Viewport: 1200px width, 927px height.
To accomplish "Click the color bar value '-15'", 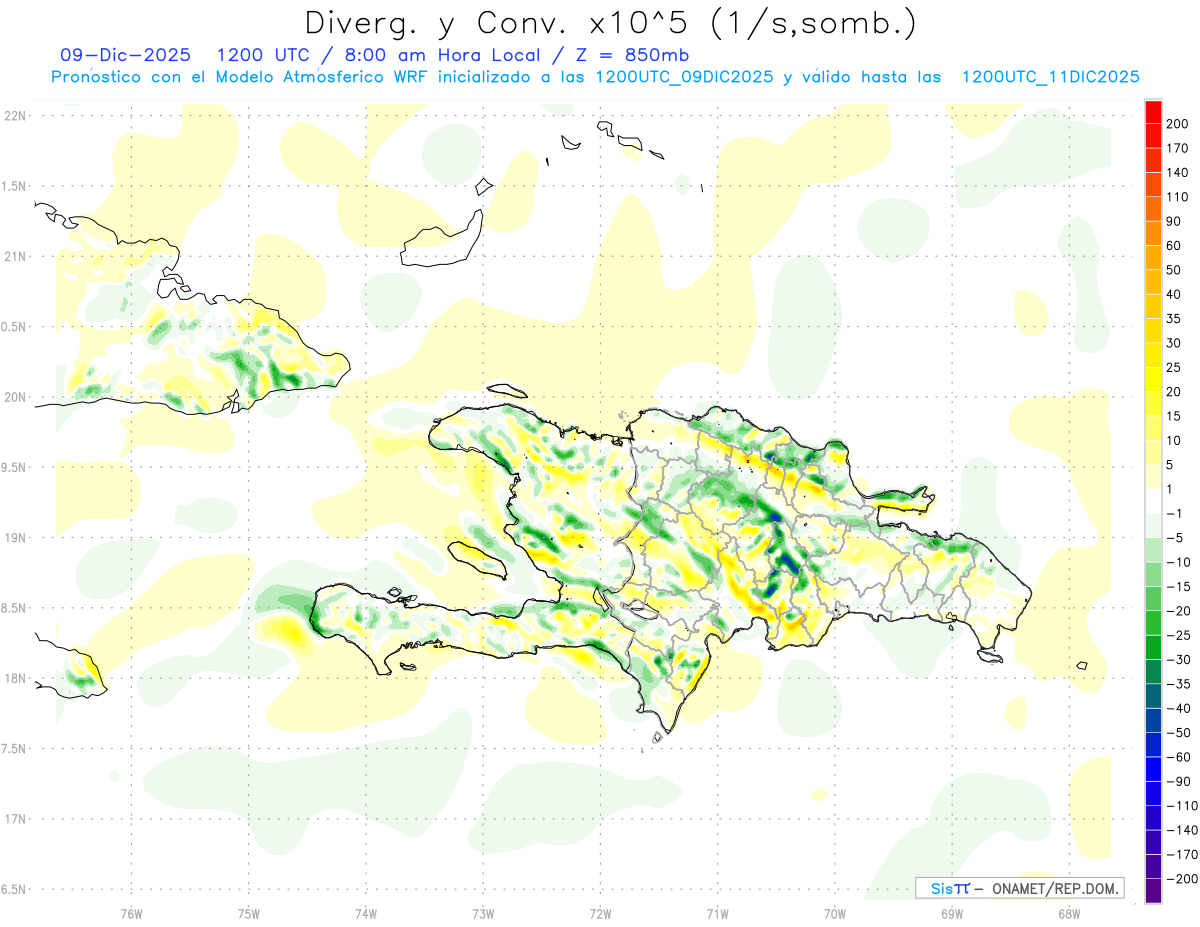I will (x=1180, y=587).
